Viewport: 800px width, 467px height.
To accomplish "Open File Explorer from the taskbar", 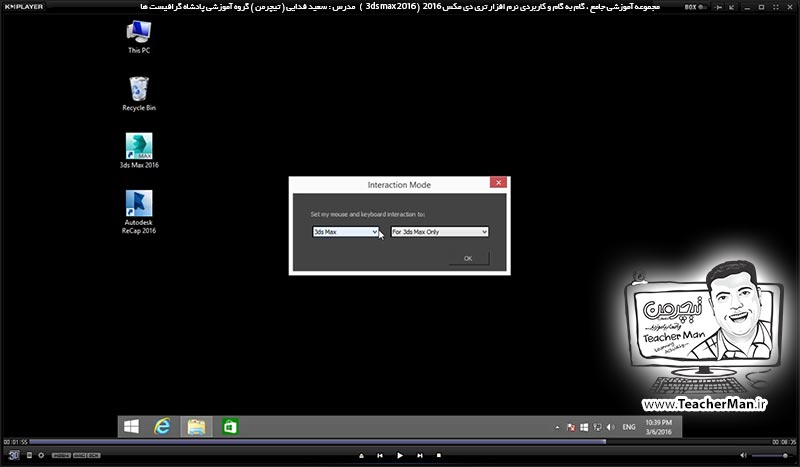I will [196, 427].
